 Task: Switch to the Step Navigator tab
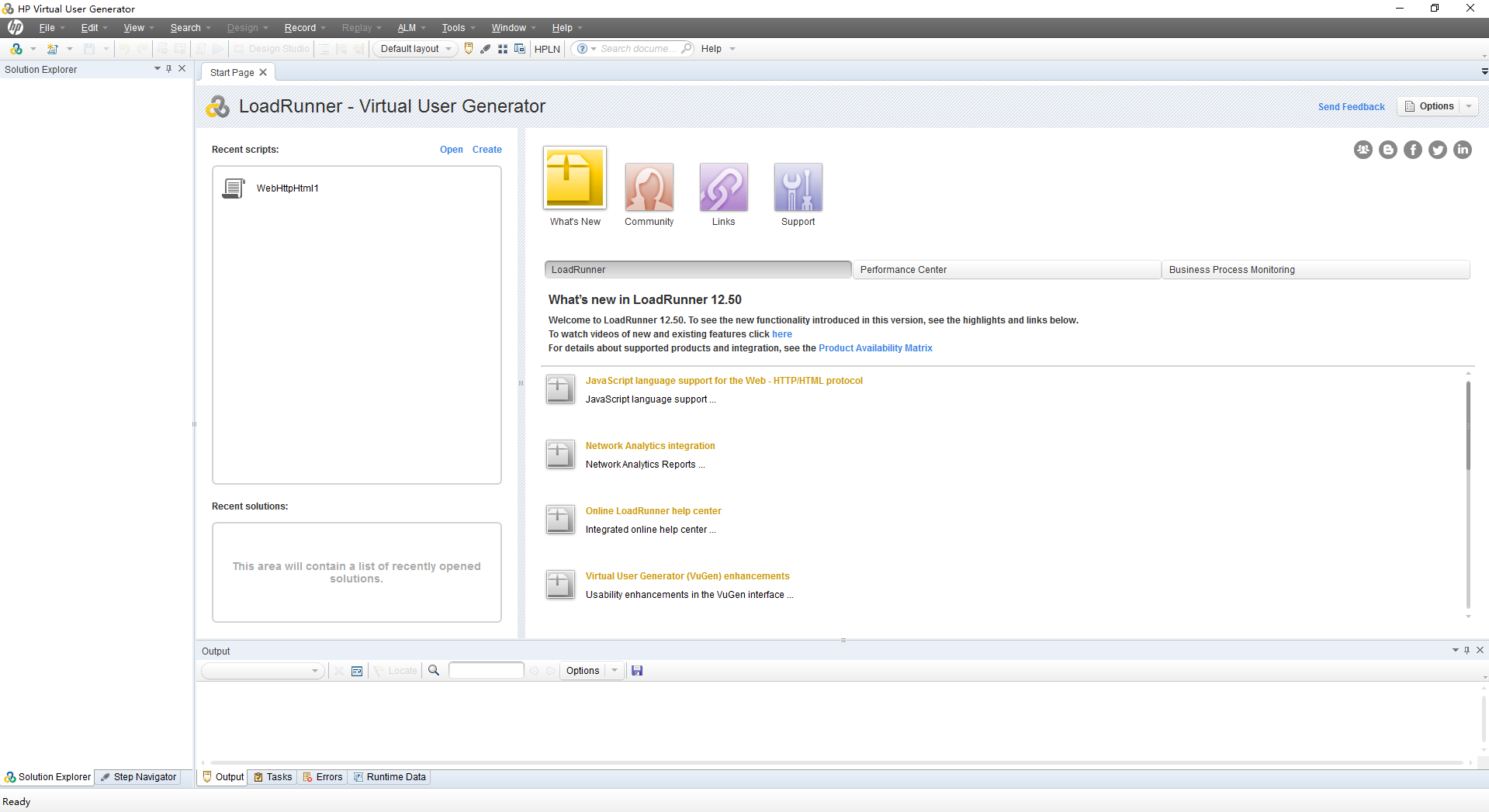[139, 777]
